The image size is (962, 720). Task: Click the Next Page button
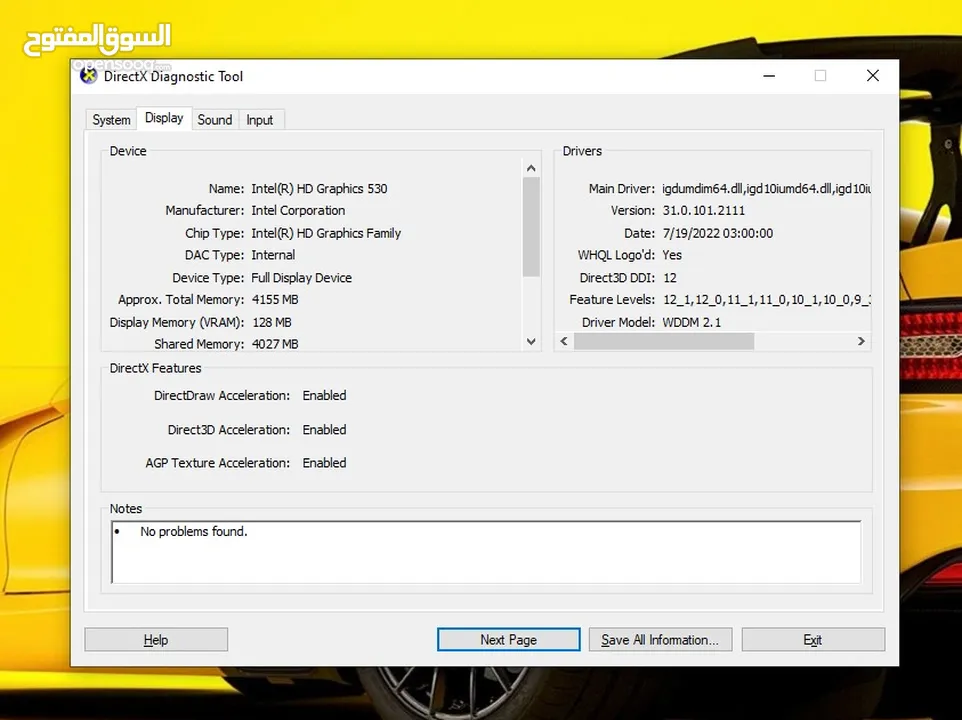point(509,640)
